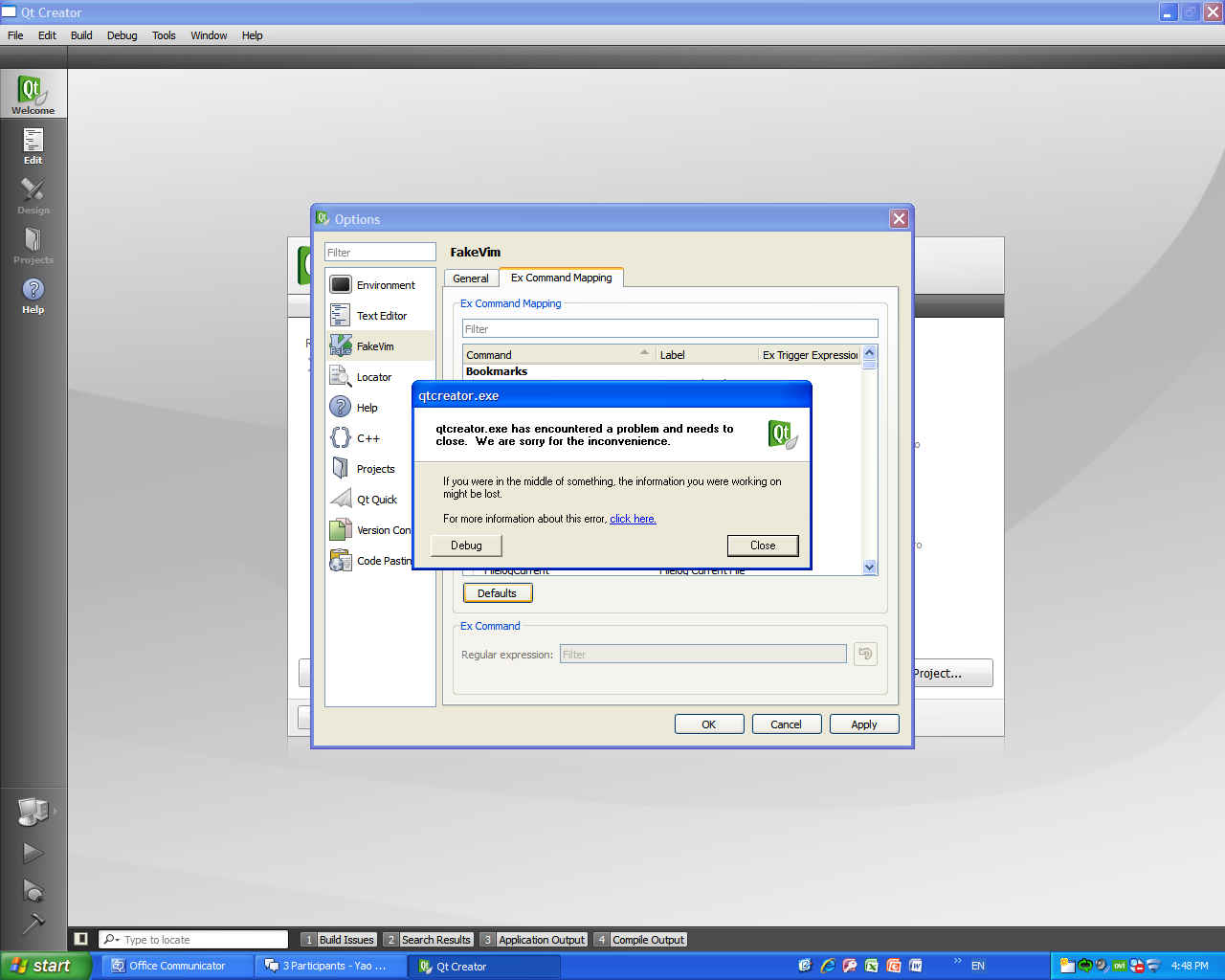This screenshot has height=980, width=1225.
Task: Click the Windows start button
Action: click(46, 966)
